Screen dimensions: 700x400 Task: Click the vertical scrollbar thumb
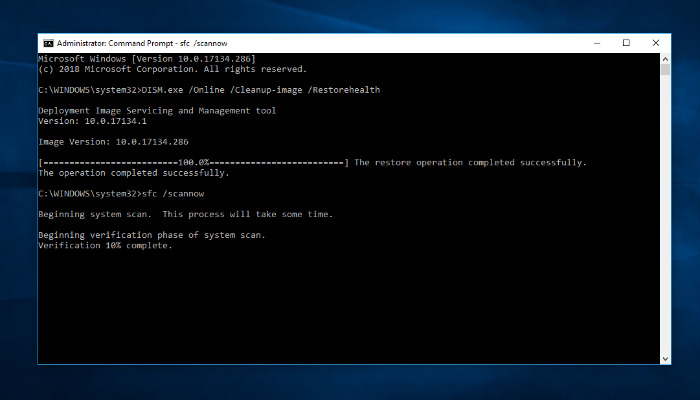point(666,69)
